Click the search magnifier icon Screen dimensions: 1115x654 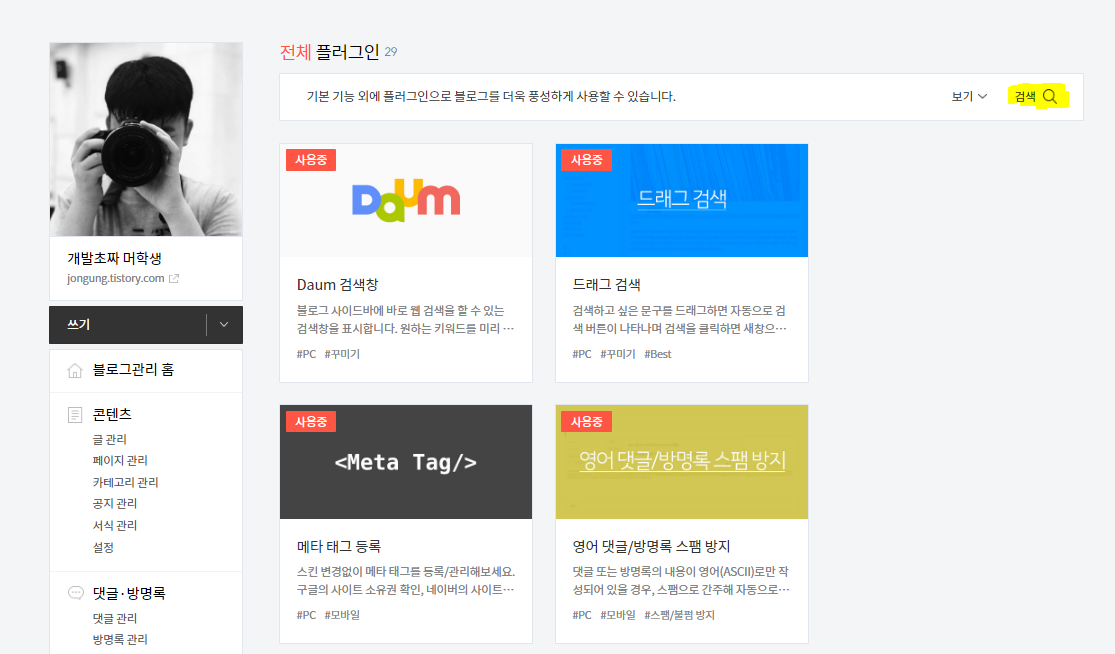click(x=1050, y=97)
